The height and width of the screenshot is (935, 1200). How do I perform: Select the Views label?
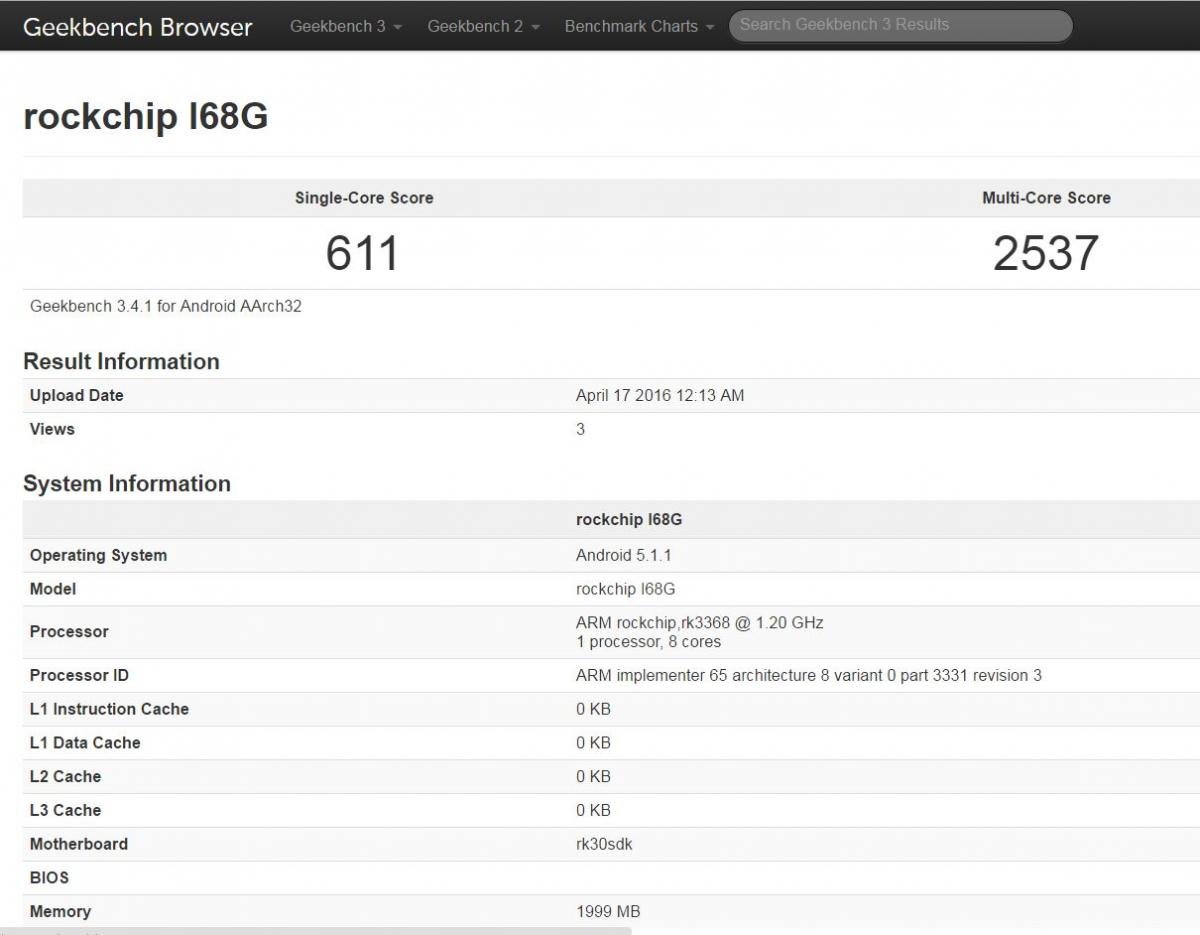click(52, 429)
